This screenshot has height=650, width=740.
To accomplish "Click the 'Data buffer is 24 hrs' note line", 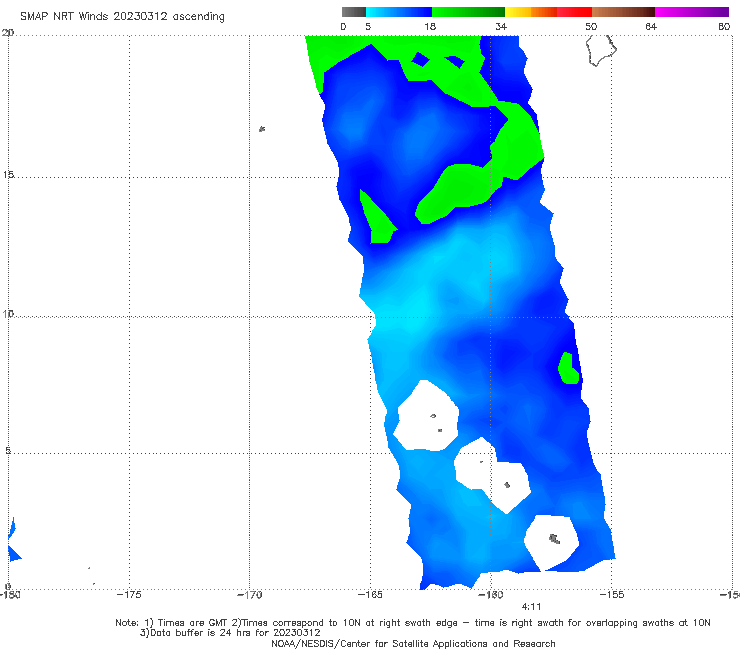I will coord(230,633).
